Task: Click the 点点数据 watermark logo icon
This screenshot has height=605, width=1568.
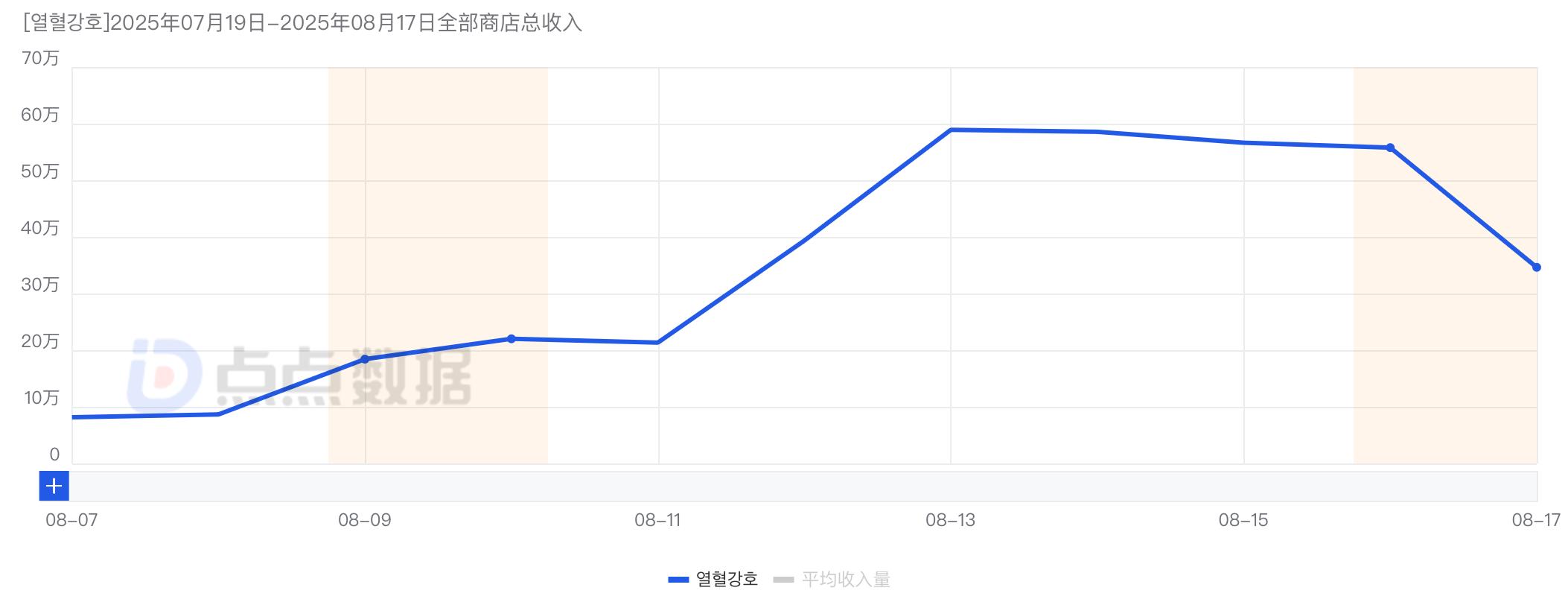Action: pyautogui.click(x=163, y=374)
